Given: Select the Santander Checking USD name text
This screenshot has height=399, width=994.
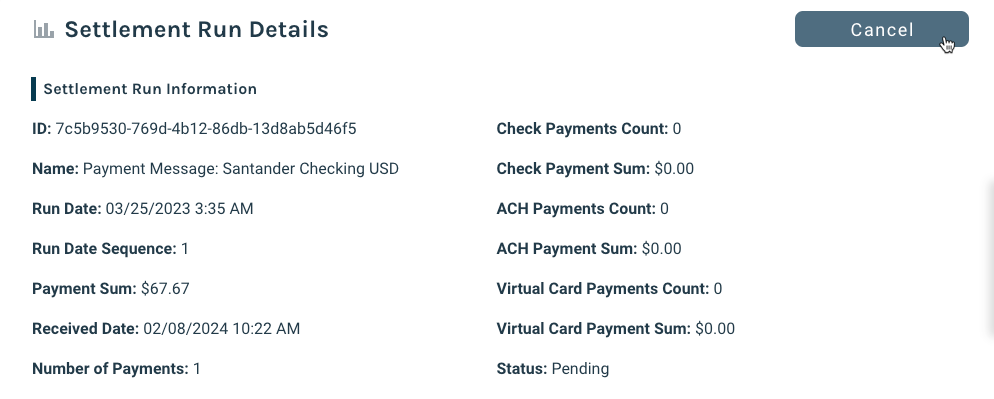Looking at the screenshot, I should coord(311,169).
